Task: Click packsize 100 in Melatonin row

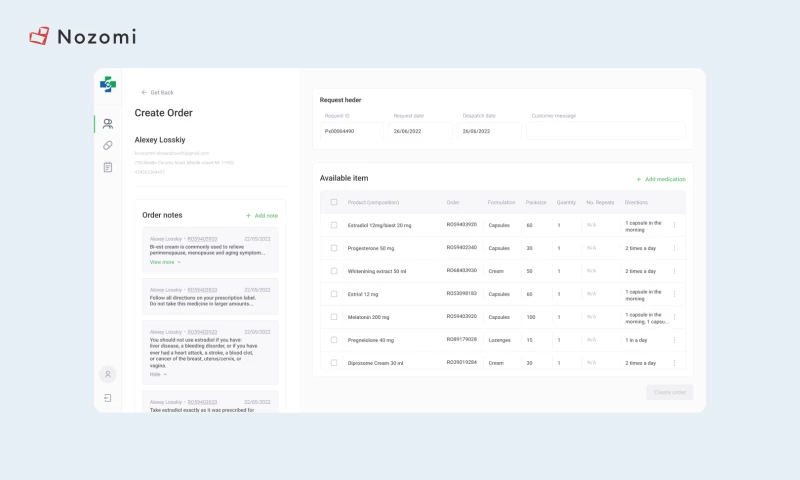Action: coord(531,317)
